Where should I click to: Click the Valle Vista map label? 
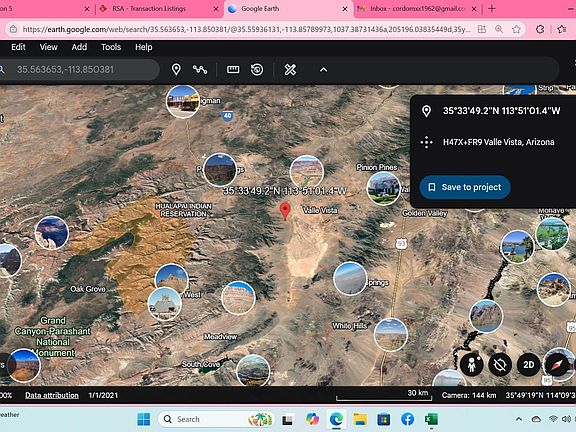(320, 210)
